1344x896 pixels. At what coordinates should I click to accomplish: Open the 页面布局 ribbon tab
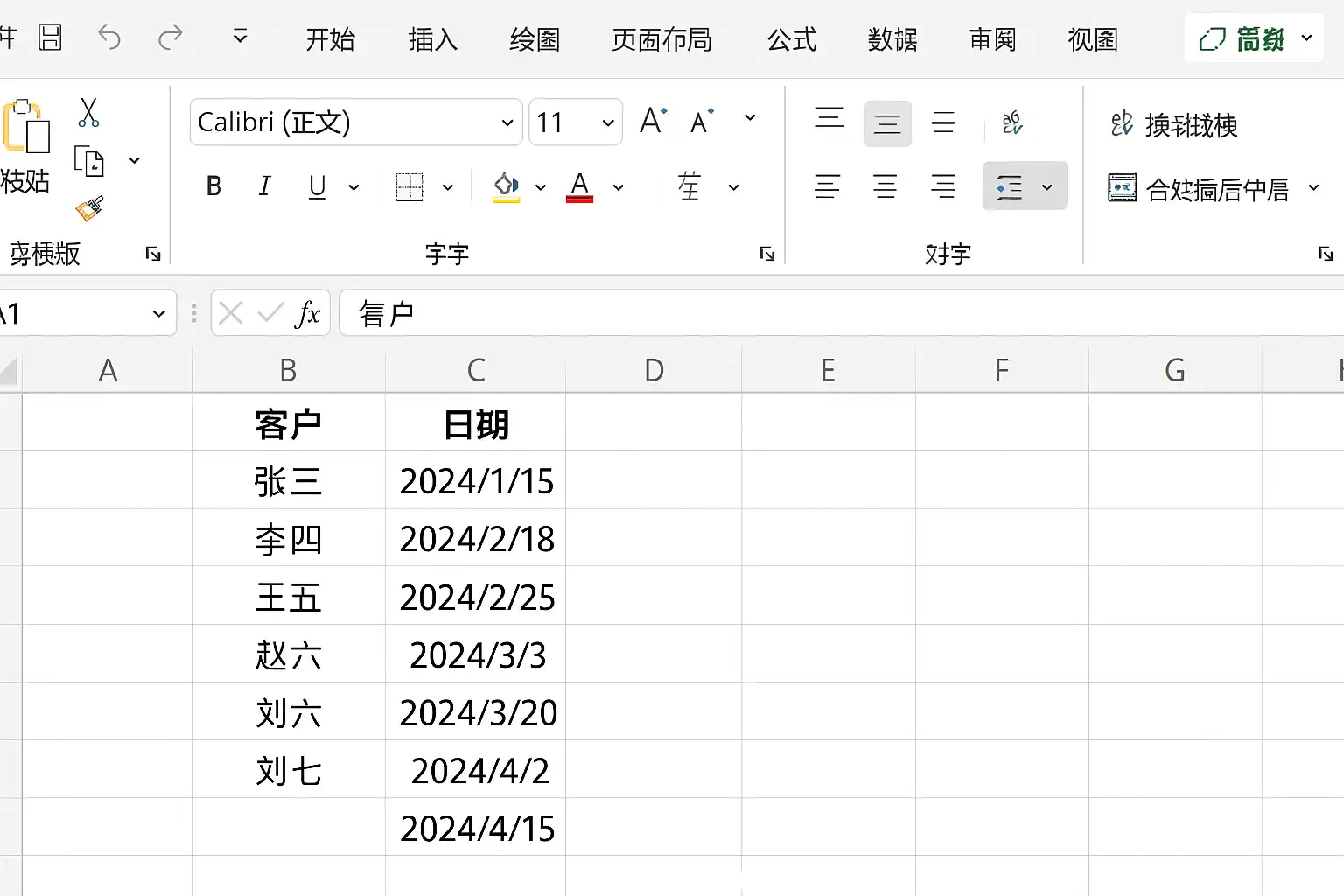pos(661,39)
